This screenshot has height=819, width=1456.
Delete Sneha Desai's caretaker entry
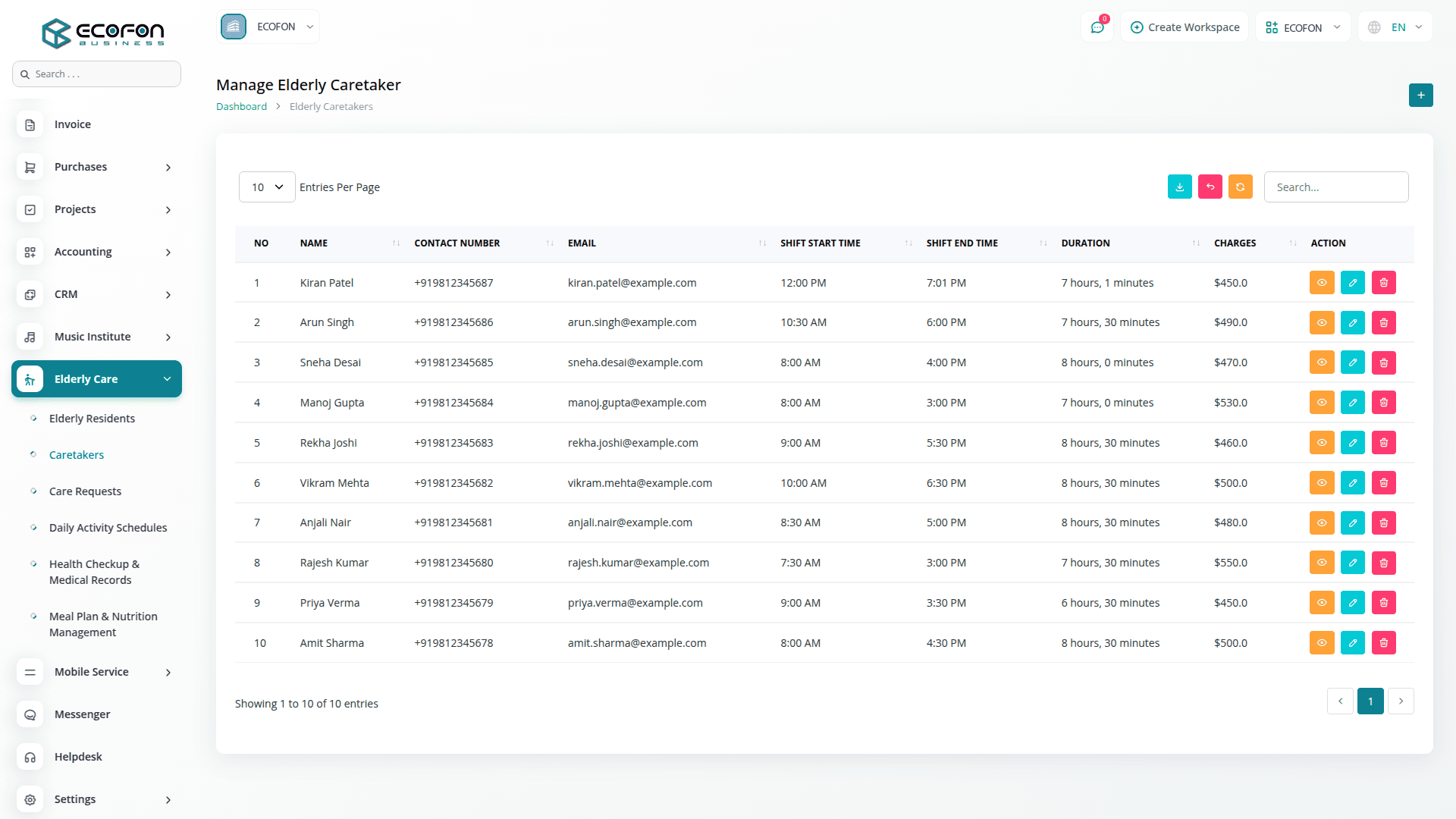pyautogui.click(x=1383, y=362)
